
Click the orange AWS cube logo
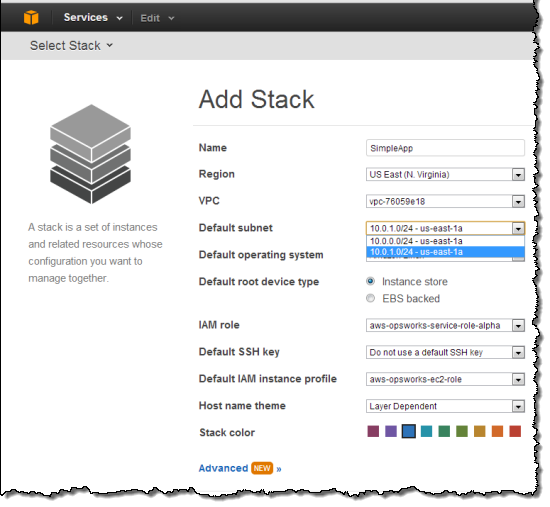pos(31,17)
